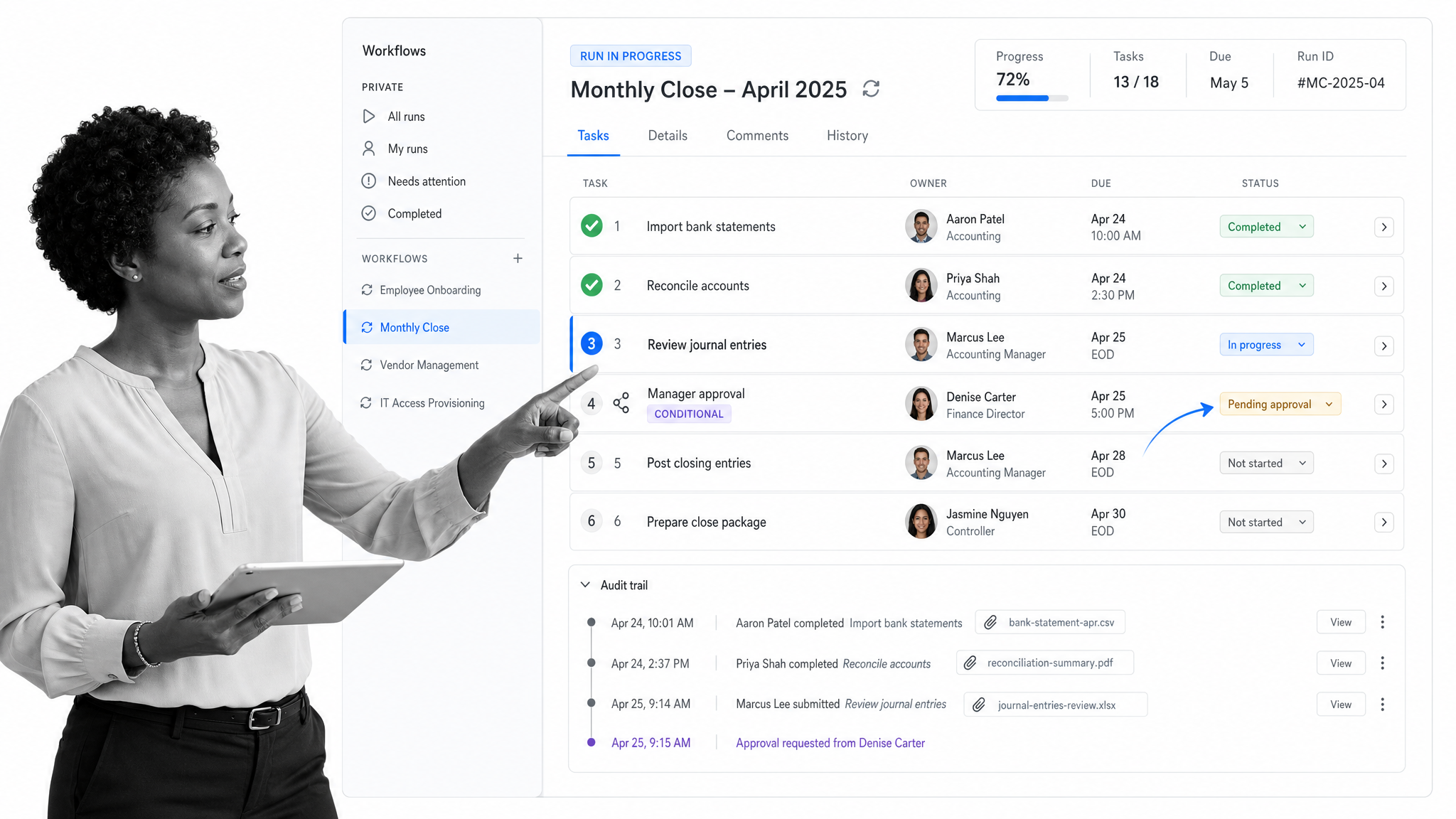Screen dimensions: 1456x819
Task: Click the refresh icon beside Monthly Close title
Action: coord(871,89)
